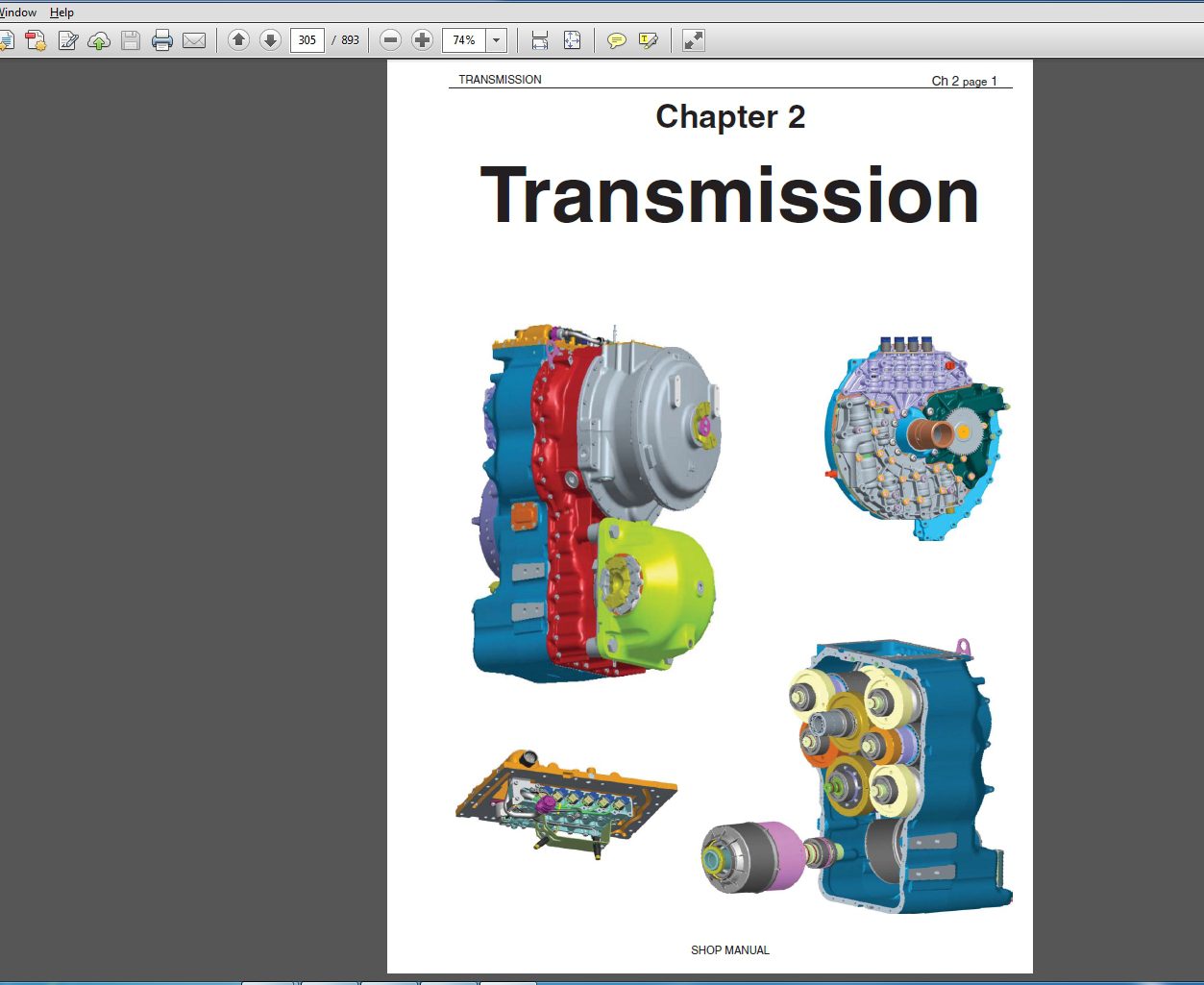The width and height of the screenshot is (1204, 985).
Task: Click the fit one full page icon
Action: (x=572, y=40)
